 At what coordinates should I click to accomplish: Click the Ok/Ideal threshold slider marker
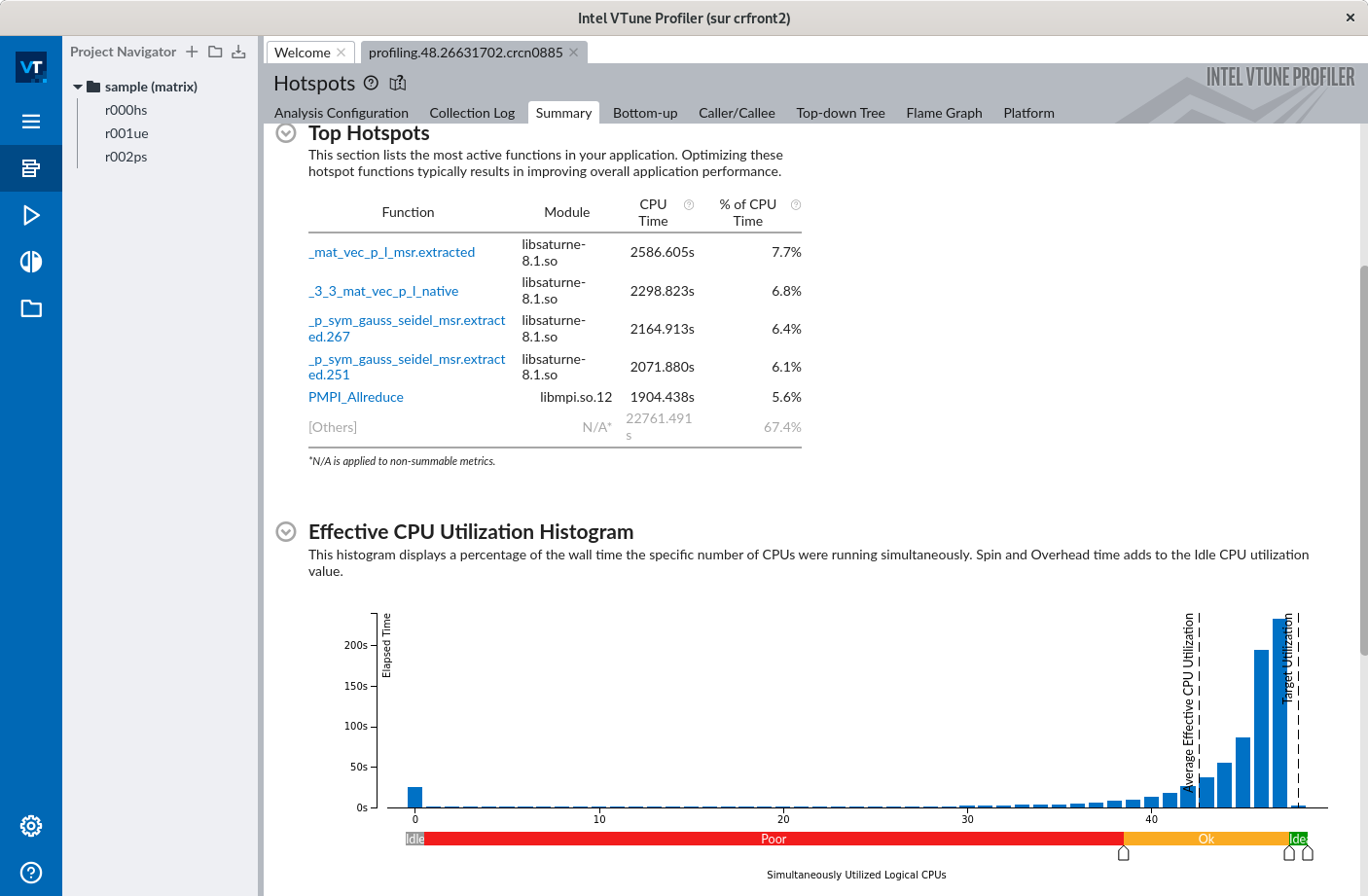click(1289, 853)
